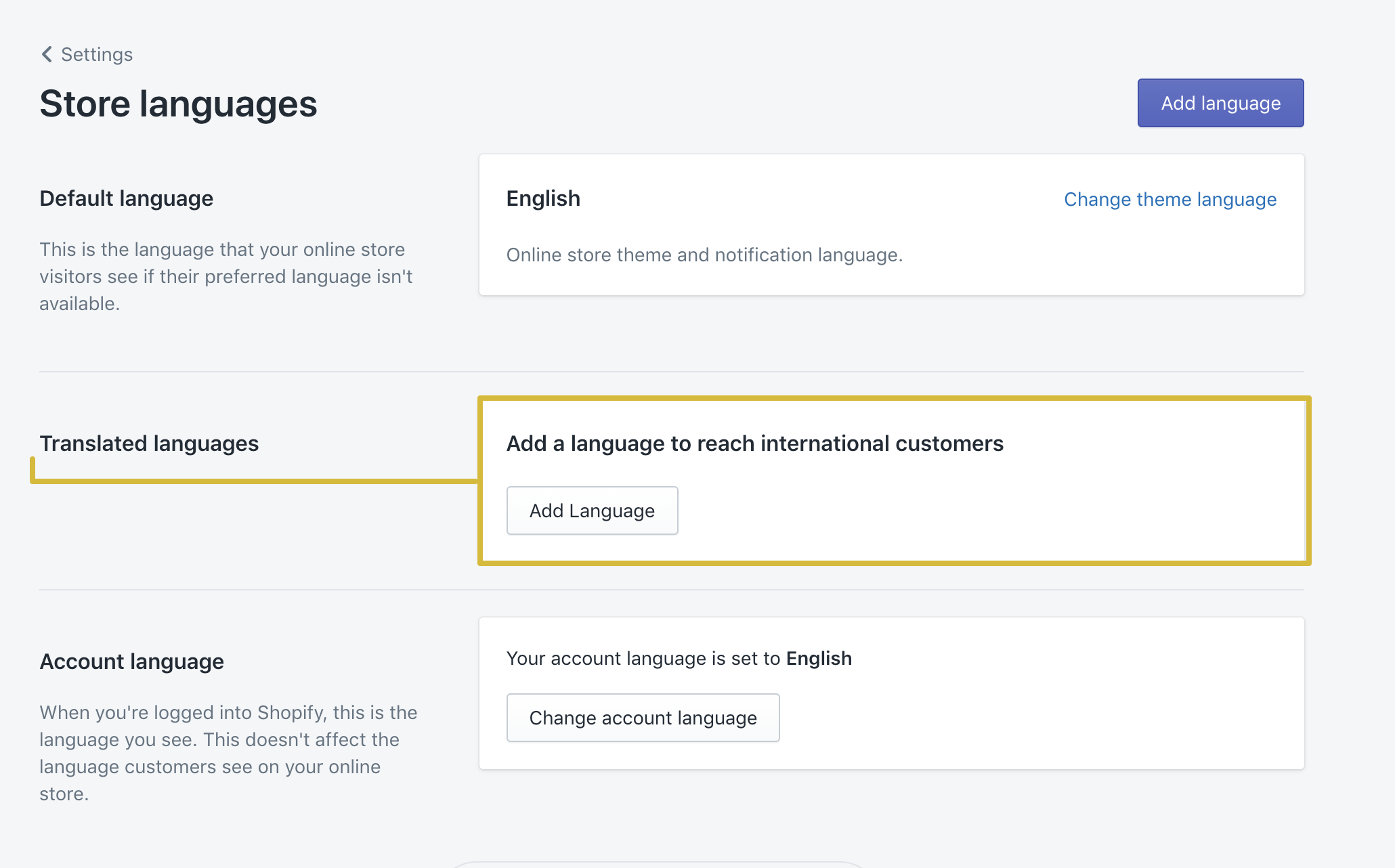
Task: Click the divider line below Default language section
Action: click(x=670, y=372)
